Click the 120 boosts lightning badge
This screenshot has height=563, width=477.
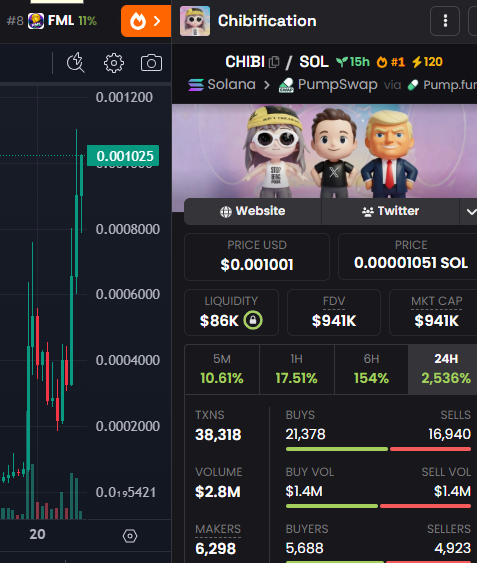click(x=427, y=62)
